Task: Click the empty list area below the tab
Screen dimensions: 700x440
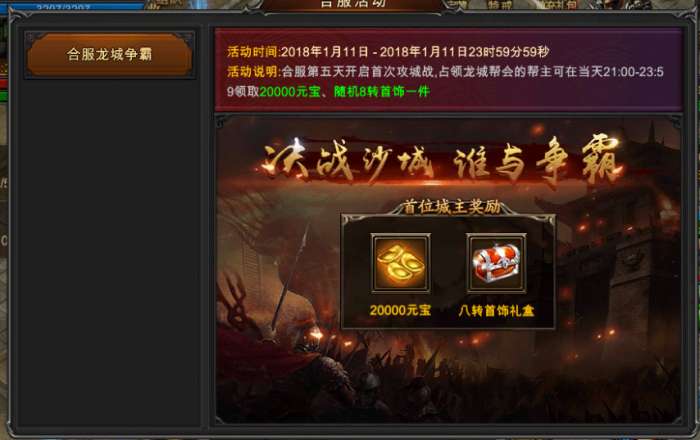Action: pos(109,252)
